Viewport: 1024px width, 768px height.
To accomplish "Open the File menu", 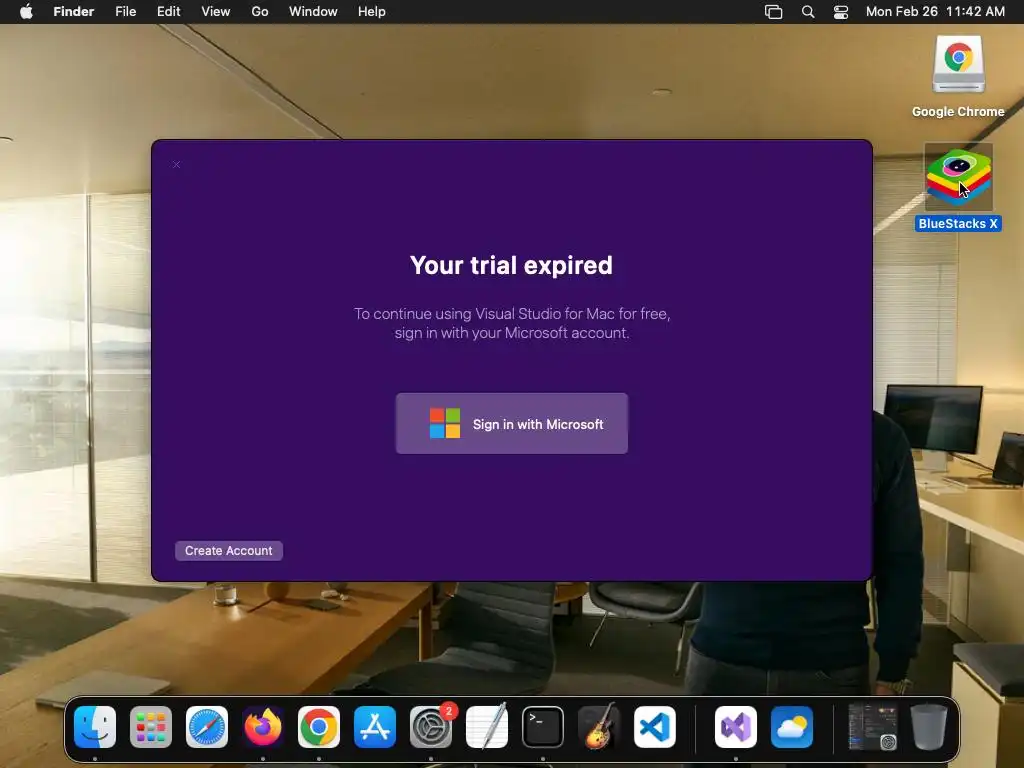I will (125, 12).
